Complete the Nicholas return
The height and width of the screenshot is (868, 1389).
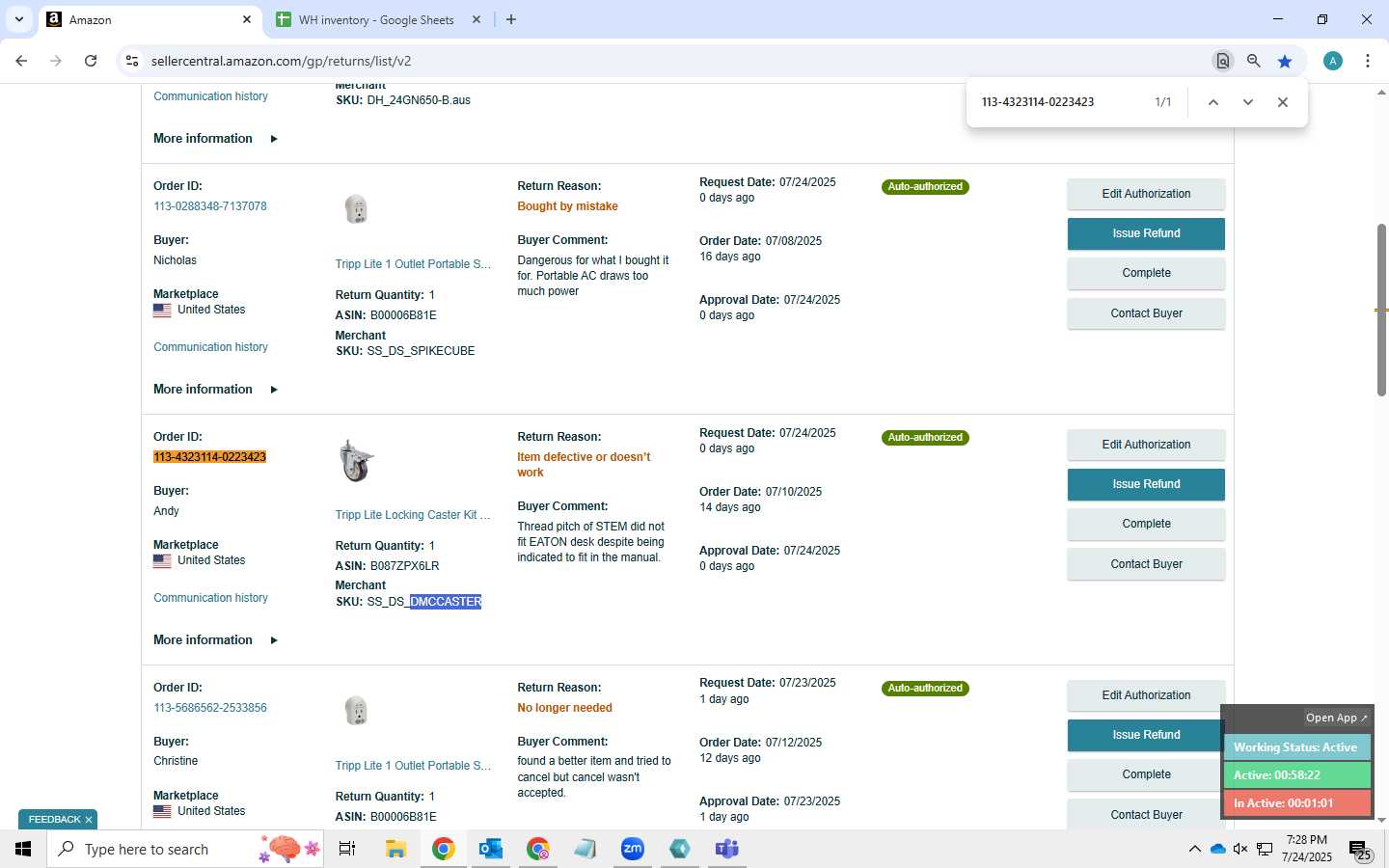pyautogui.click(x=1146, y=273)
